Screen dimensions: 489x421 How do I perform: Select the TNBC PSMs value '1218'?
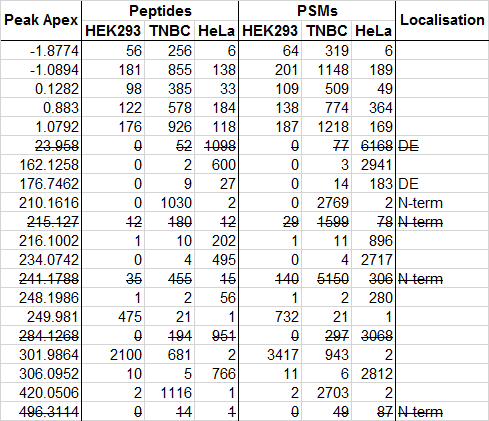[327, 127]
